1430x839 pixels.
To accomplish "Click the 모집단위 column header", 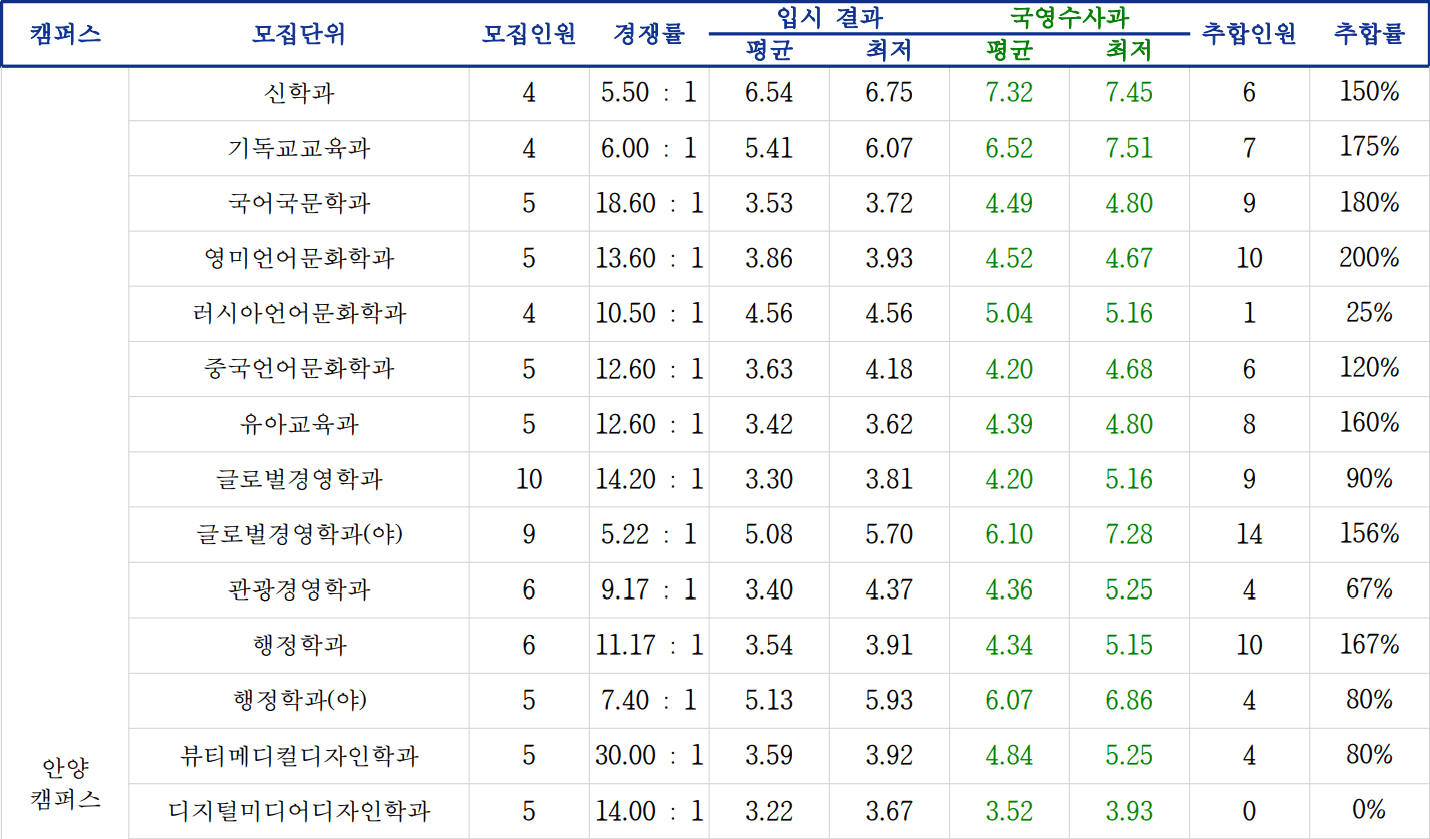I will (299, 33).
